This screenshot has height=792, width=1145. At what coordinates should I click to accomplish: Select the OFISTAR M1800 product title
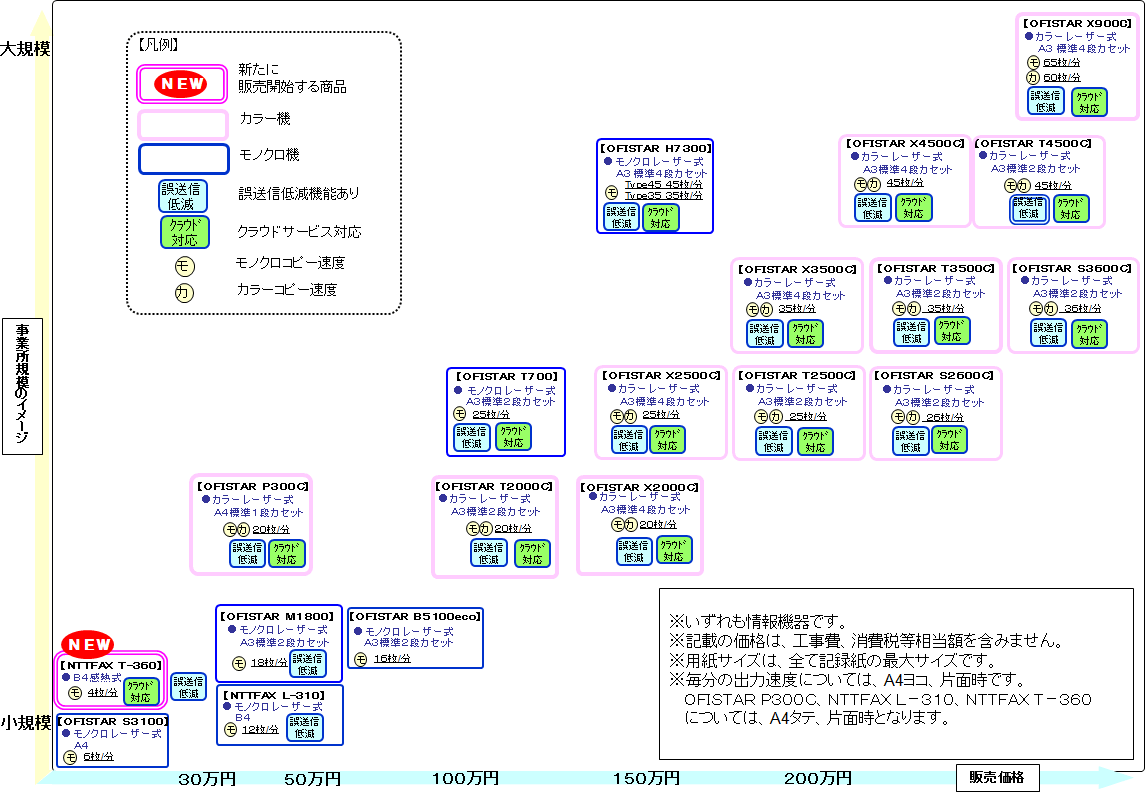click(277, 617)
